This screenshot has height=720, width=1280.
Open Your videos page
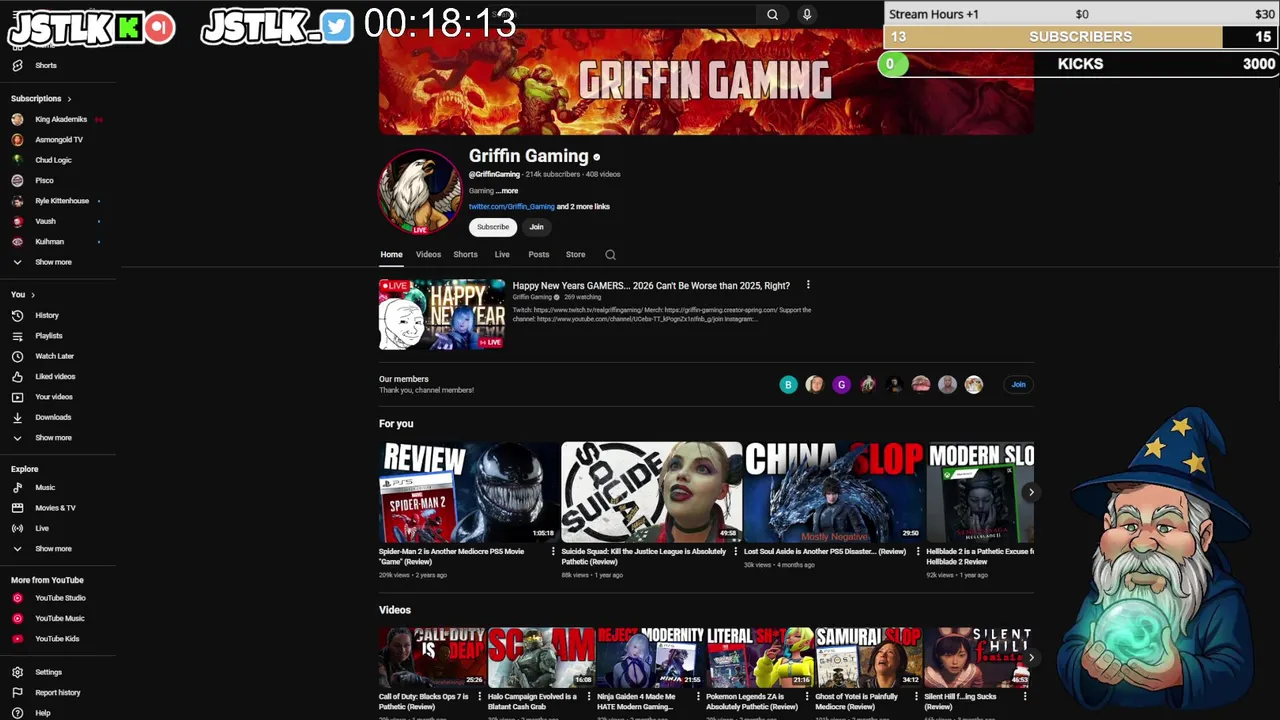coord(54,397)
